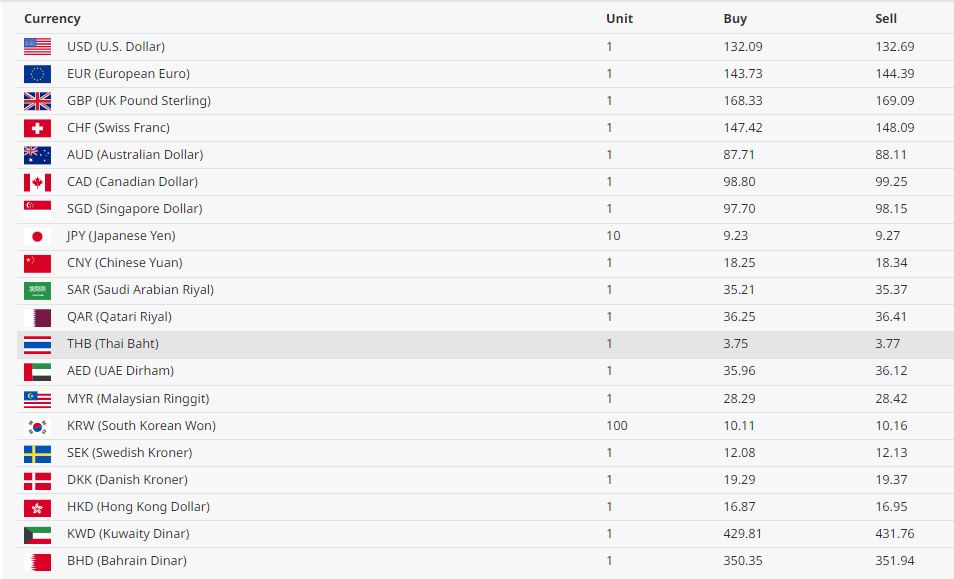954x579 pixels.
Task: Click the AUD (Australian Dollar) label
Action: 135,155
